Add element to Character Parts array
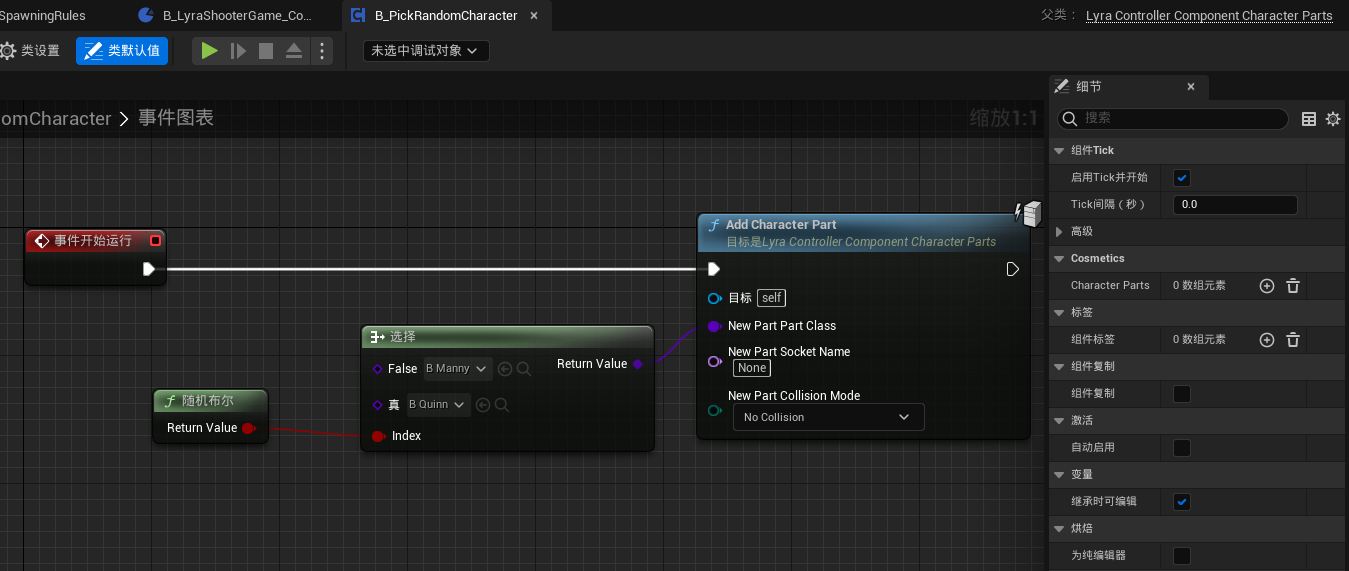This screenshot has width=1349, height=571. [1267, 286]
